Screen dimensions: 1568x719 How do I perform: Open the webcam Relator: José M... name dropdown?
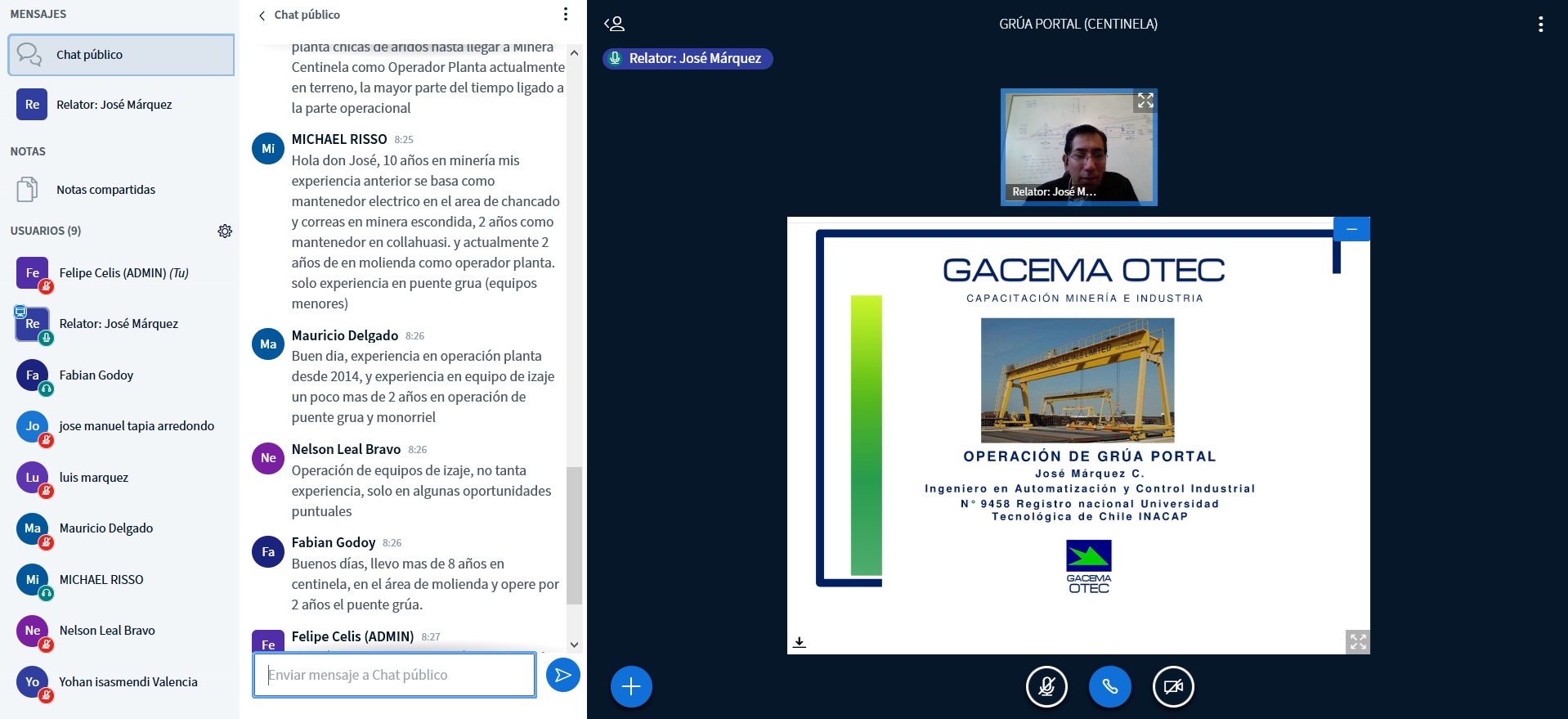(1054, 191)
